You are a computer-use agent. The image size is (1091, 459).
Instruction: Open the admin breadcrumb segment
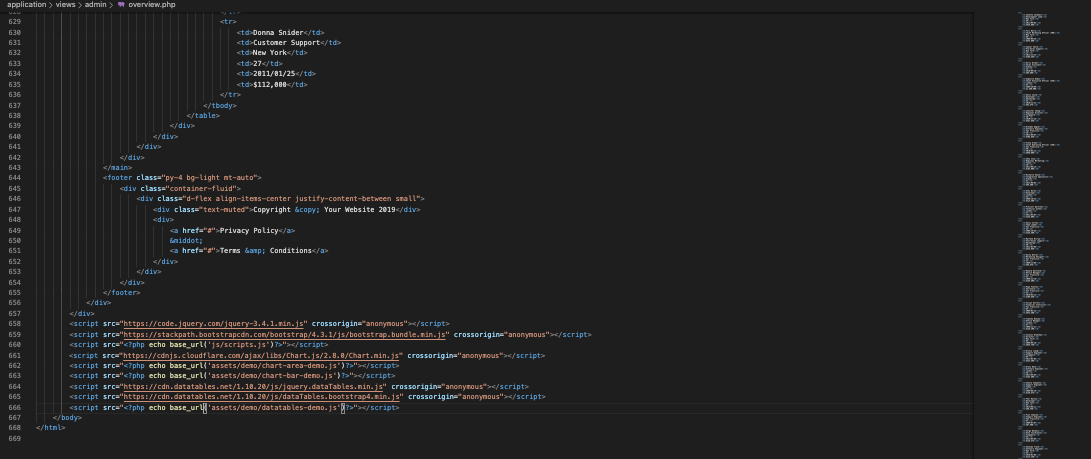pyautogui.click(x=95, y=4)
